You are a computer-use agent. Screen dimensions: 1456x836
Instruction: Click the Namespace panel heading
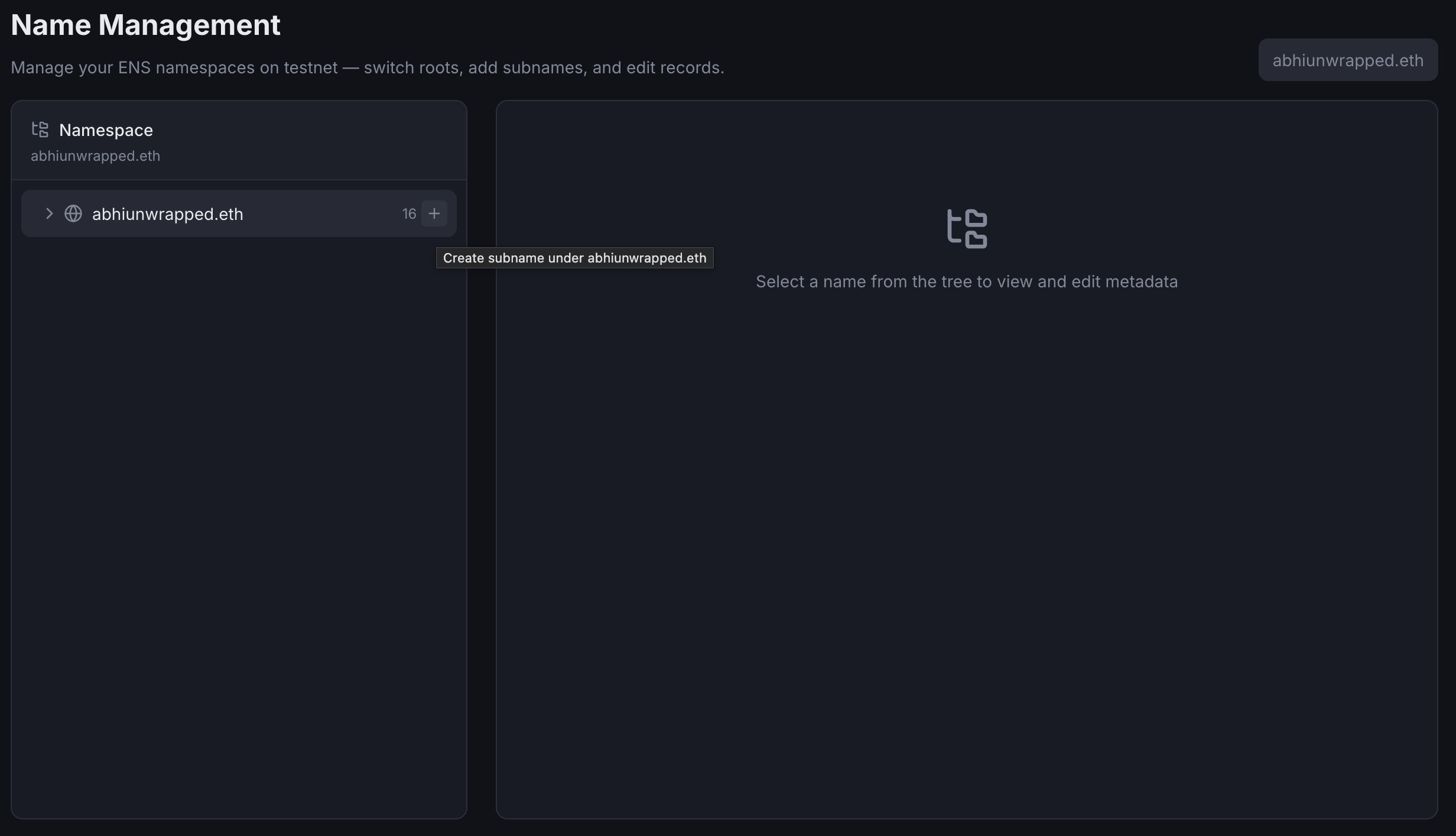[106, 130]
